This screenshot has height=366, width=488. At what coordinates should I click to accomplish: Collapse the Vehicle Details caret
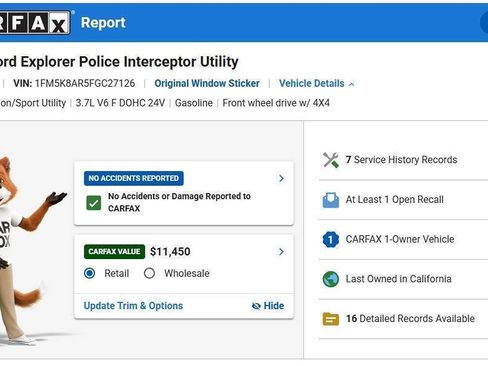pos(351,85)
